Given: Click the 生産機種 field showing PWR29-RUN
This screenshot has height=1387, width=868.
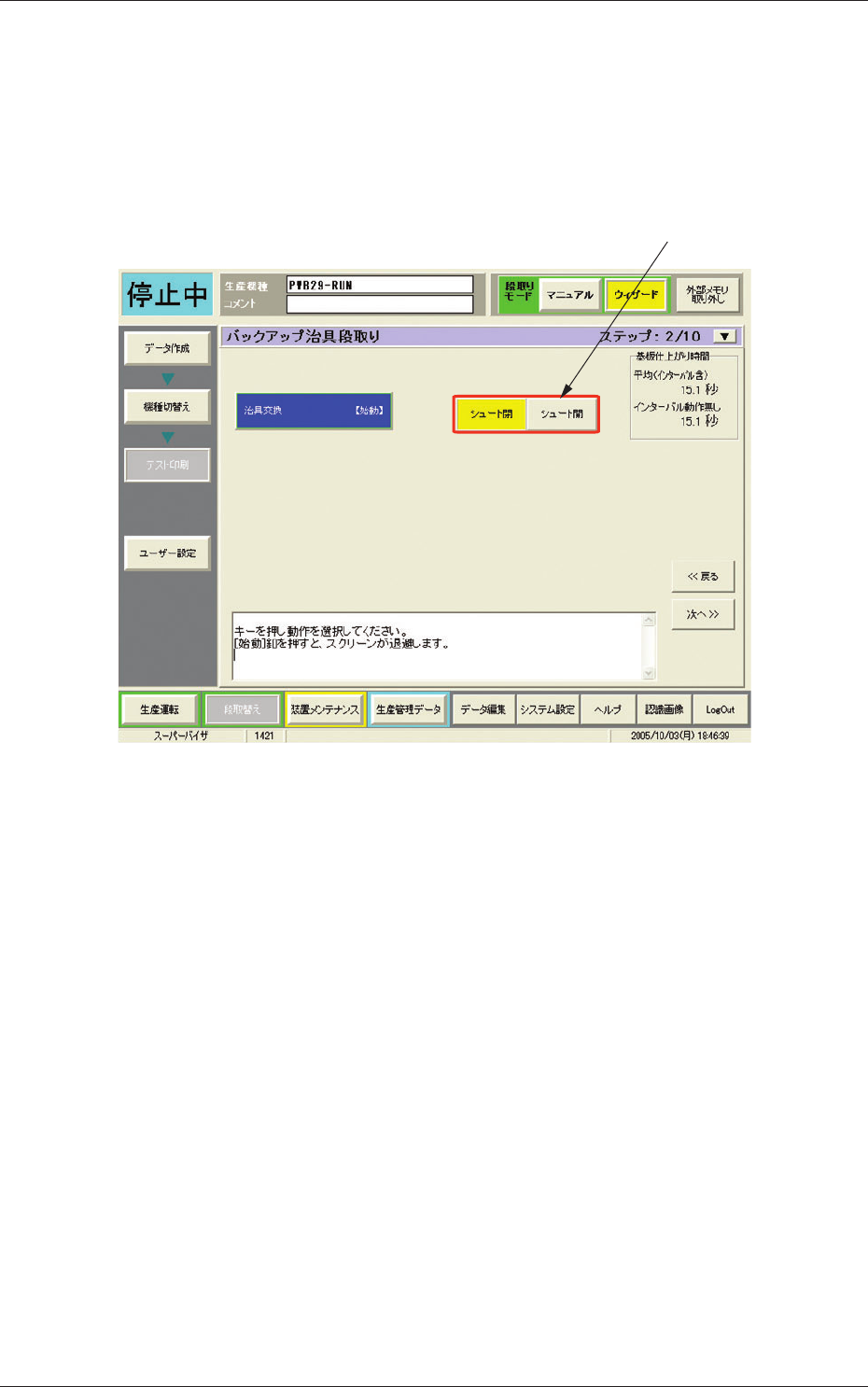Looking at the screenshot, I should [x=380, y=285].
